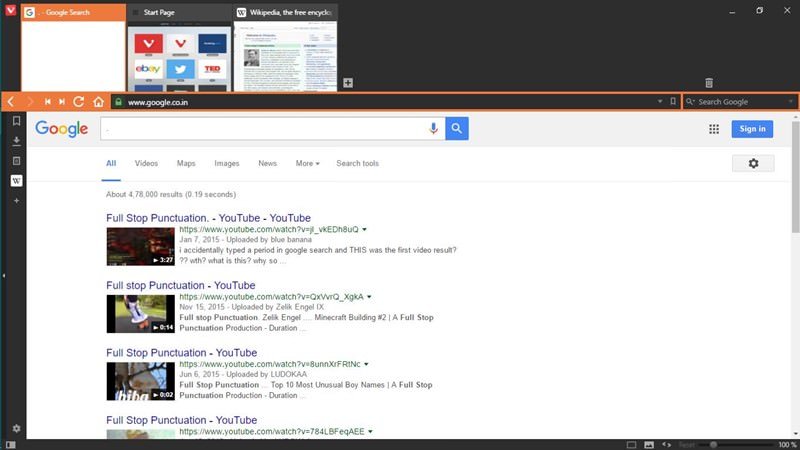Screen dimensions: 800x450
Task: Open the 0:02 video thumbnail
Action: 140,381
